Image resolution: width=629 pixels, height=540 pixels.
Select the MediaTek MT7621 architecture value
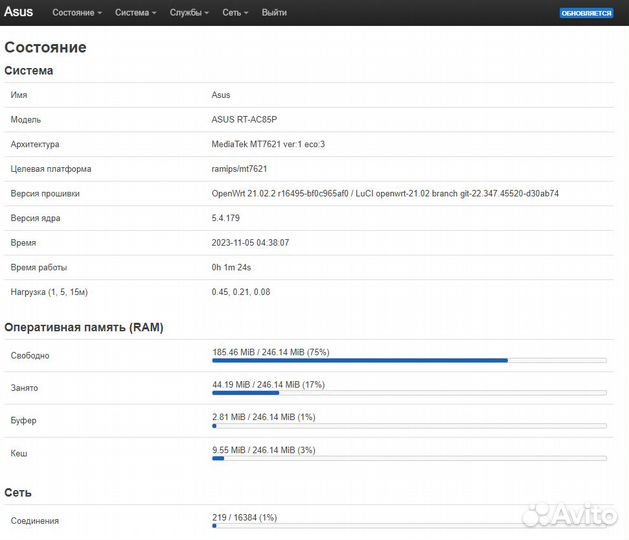click(268, 144)
